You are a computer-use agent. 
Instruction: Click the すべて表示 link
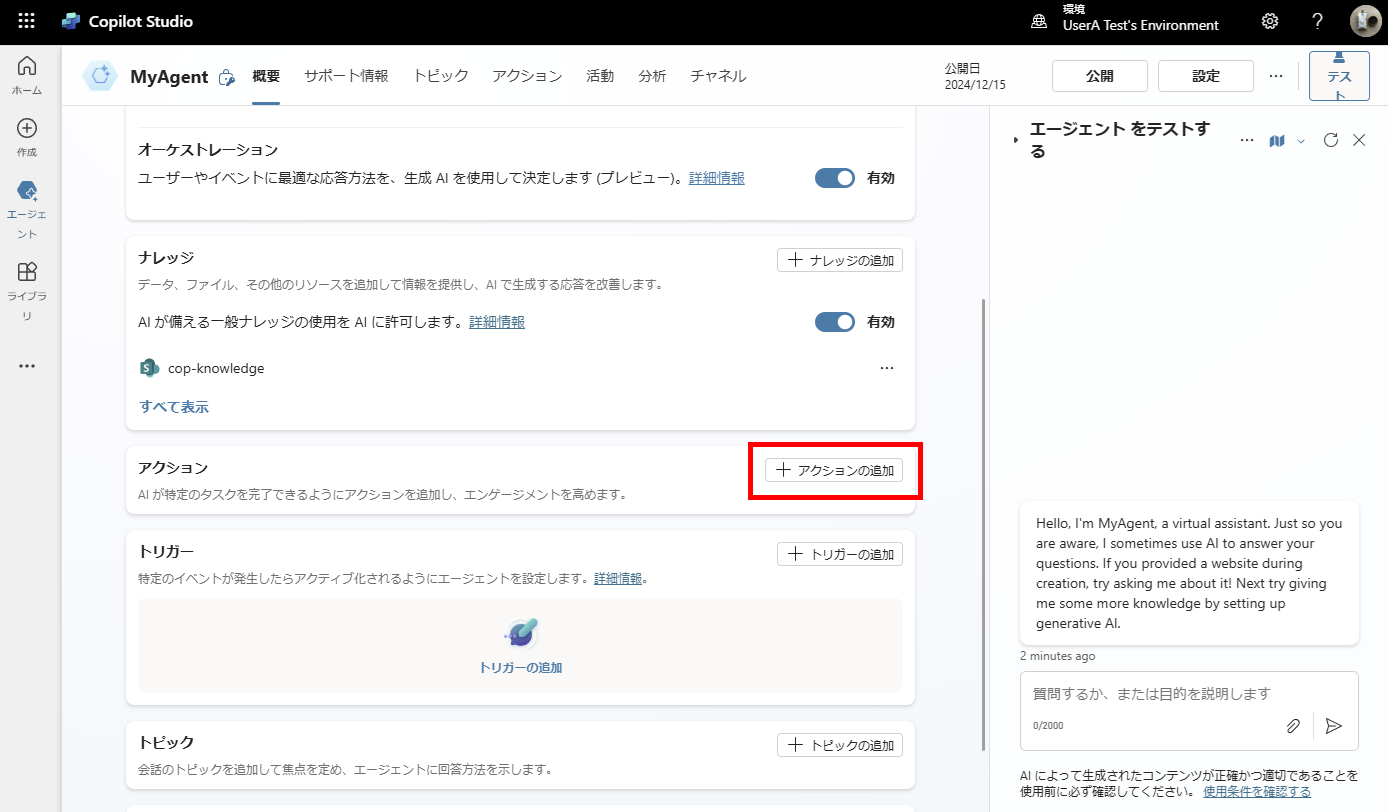pyautogui.click(x=174, y=407)
